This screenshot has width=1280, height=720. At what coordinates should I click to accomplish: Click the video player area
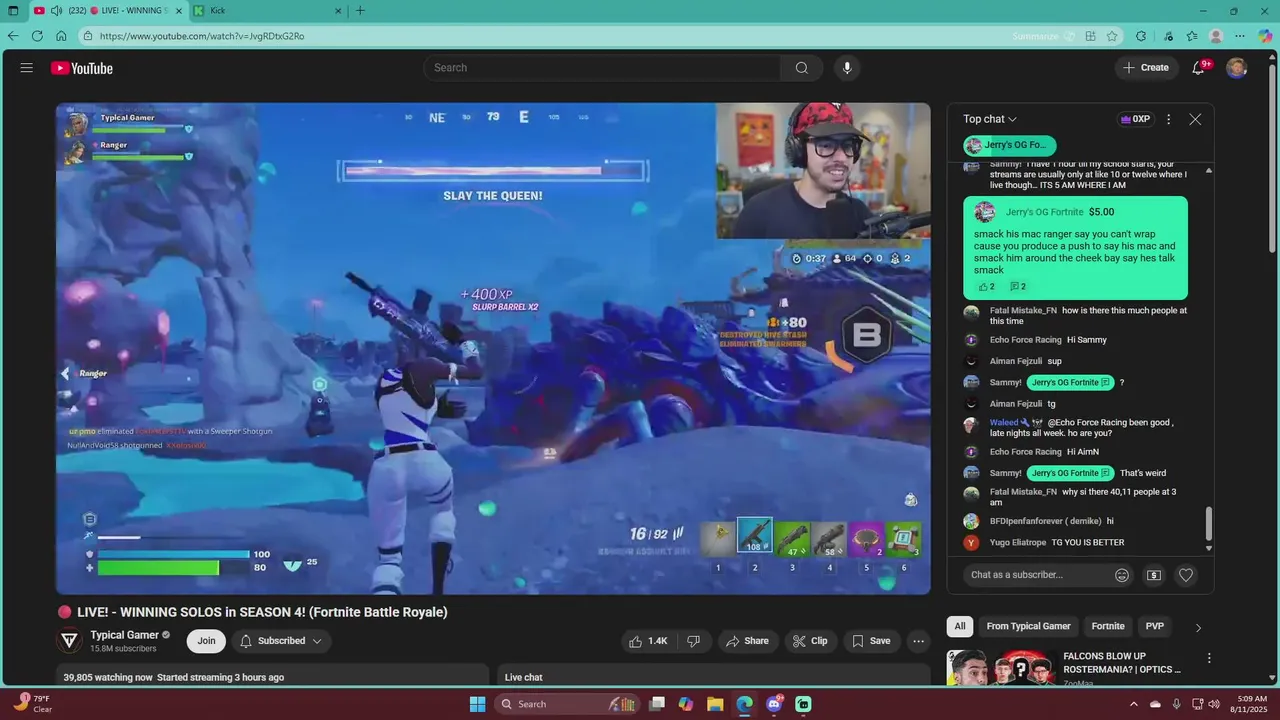coord(493,348)
